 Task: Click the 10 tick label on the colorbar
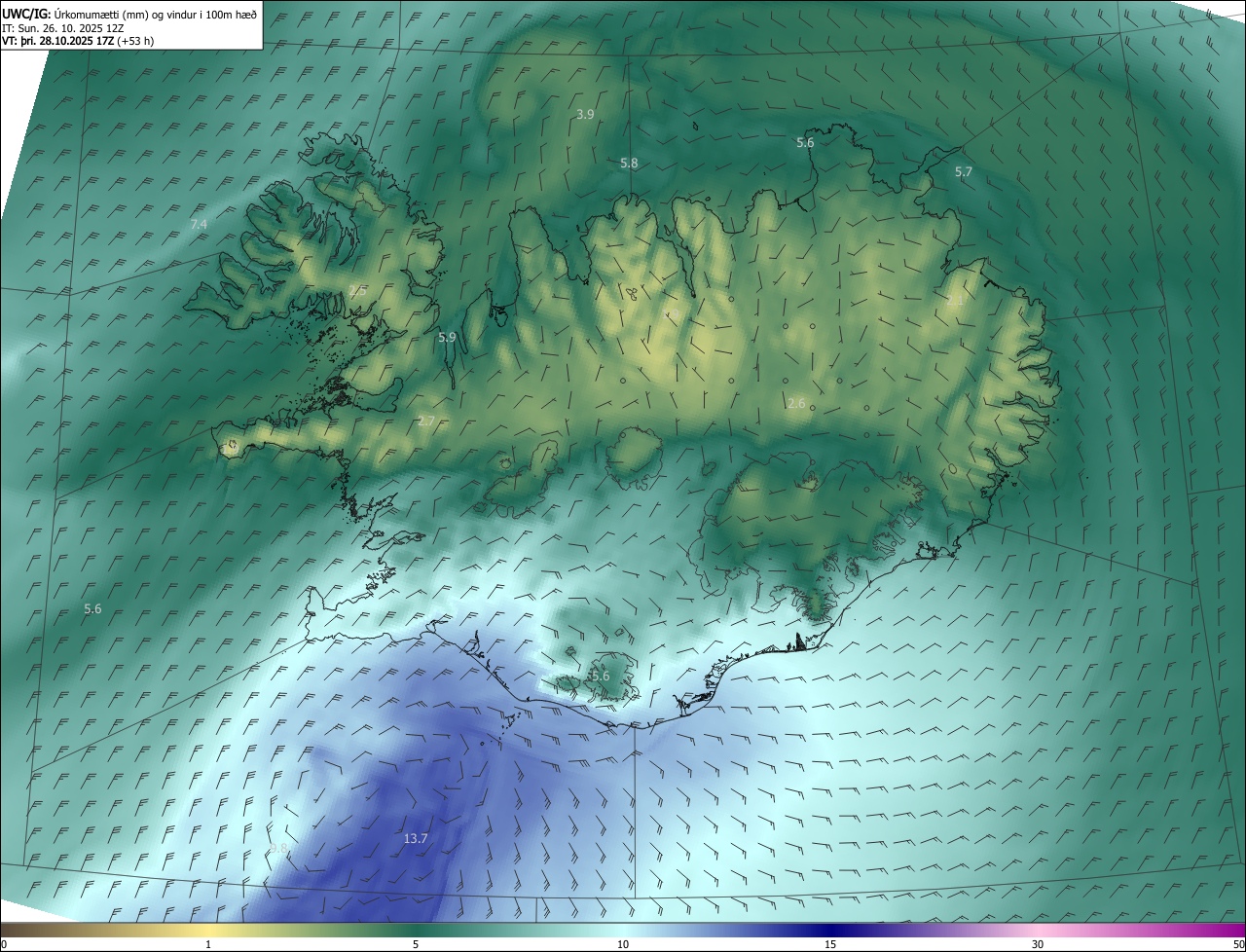coord(623,944)
